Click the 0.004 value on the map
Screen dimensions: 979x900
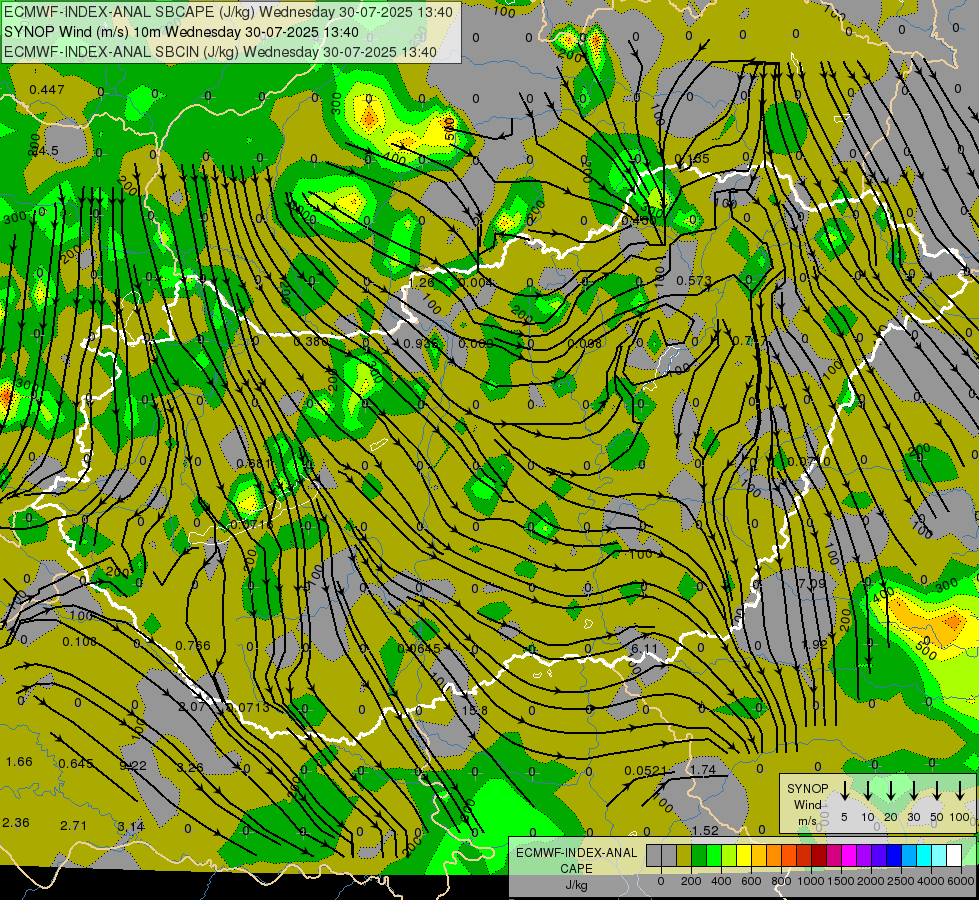[476, 283]
